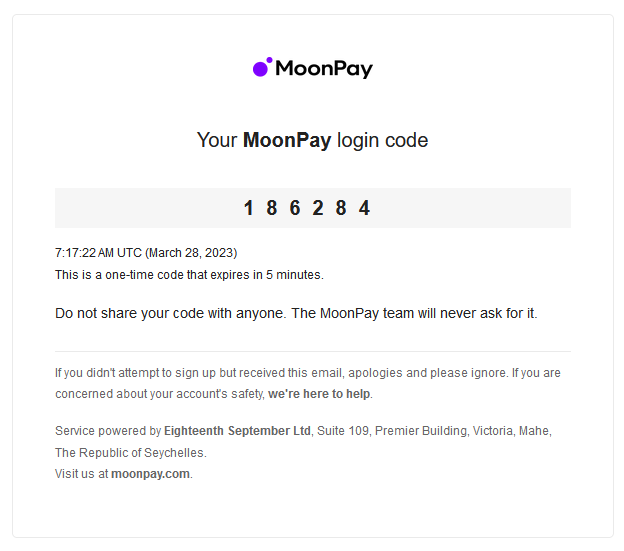Click the bold "MoonPay" word in the heading
This screenshot has width=624, height=551.
287,140
